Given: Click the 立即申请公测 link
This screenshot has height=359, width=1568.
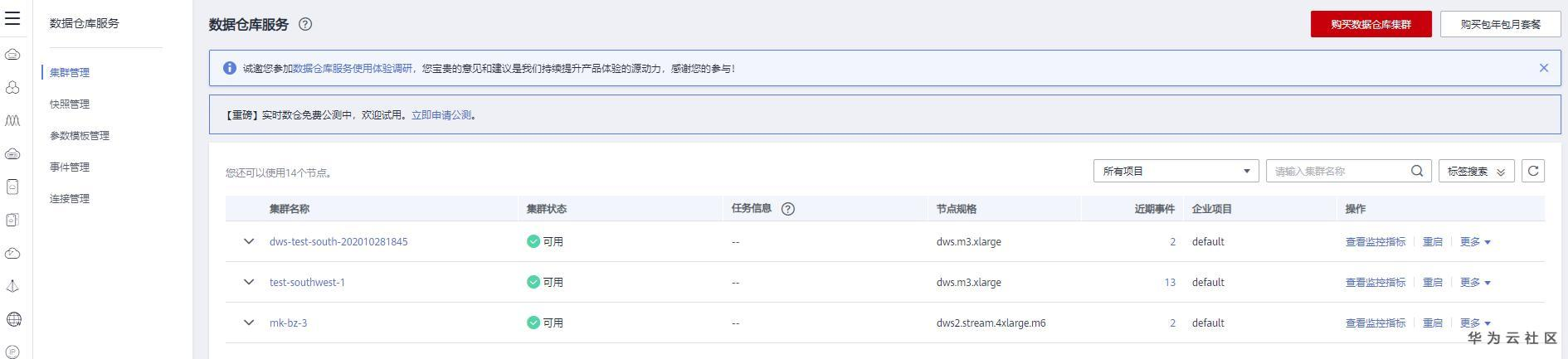Looking at the screenshot, I should click(x=441, y=115).
